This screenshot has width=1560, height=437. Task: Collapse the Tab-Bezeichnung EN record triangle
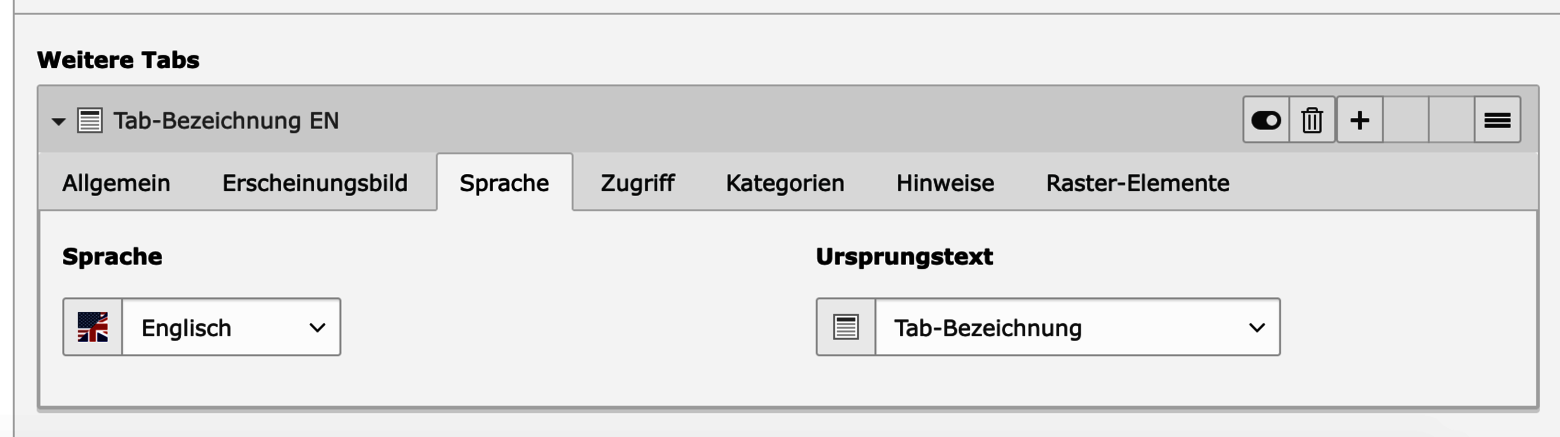click(59, 122)
